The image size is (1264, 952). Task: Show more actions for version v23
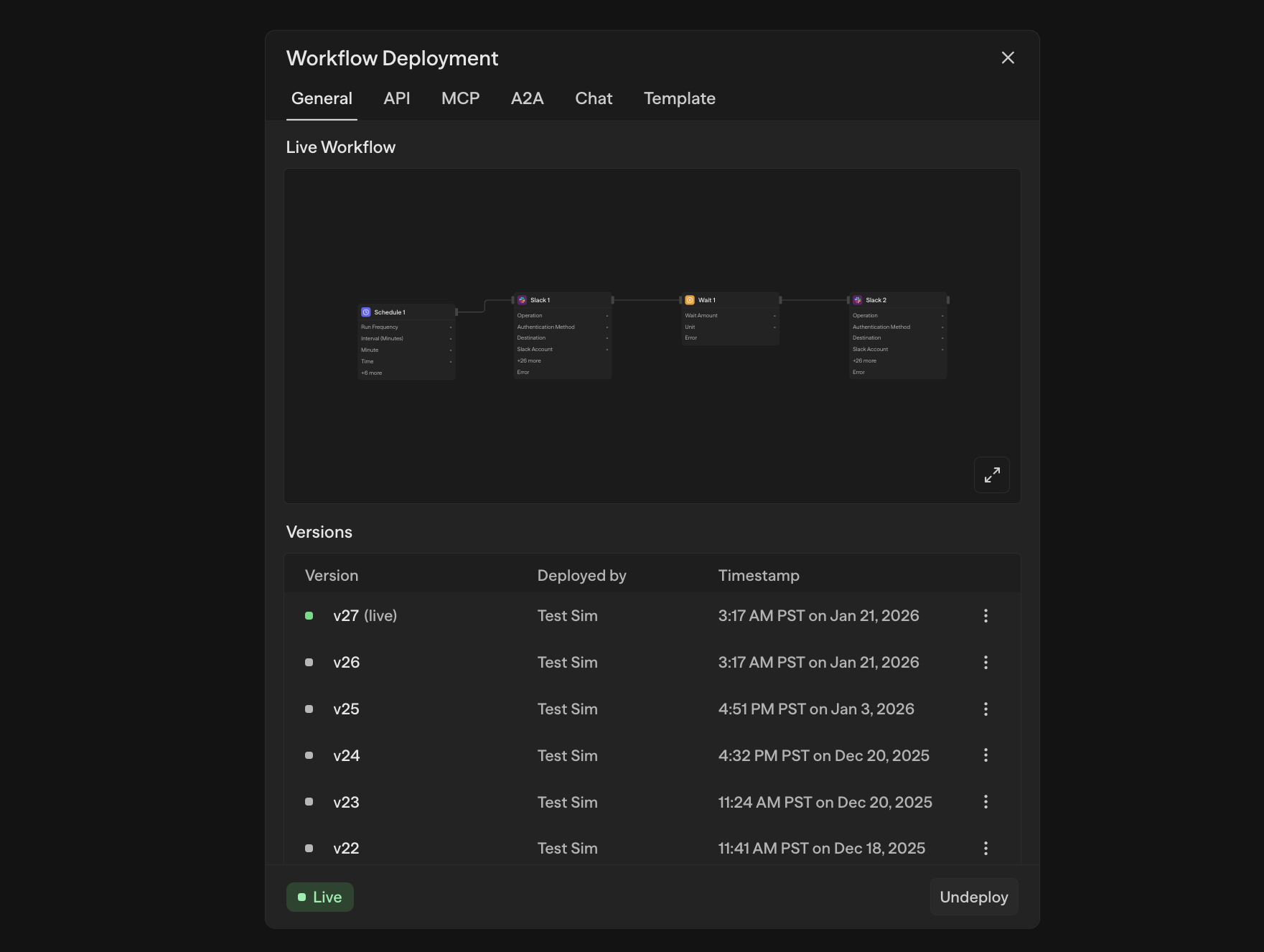pyautogui.click(x=986, y=802)
